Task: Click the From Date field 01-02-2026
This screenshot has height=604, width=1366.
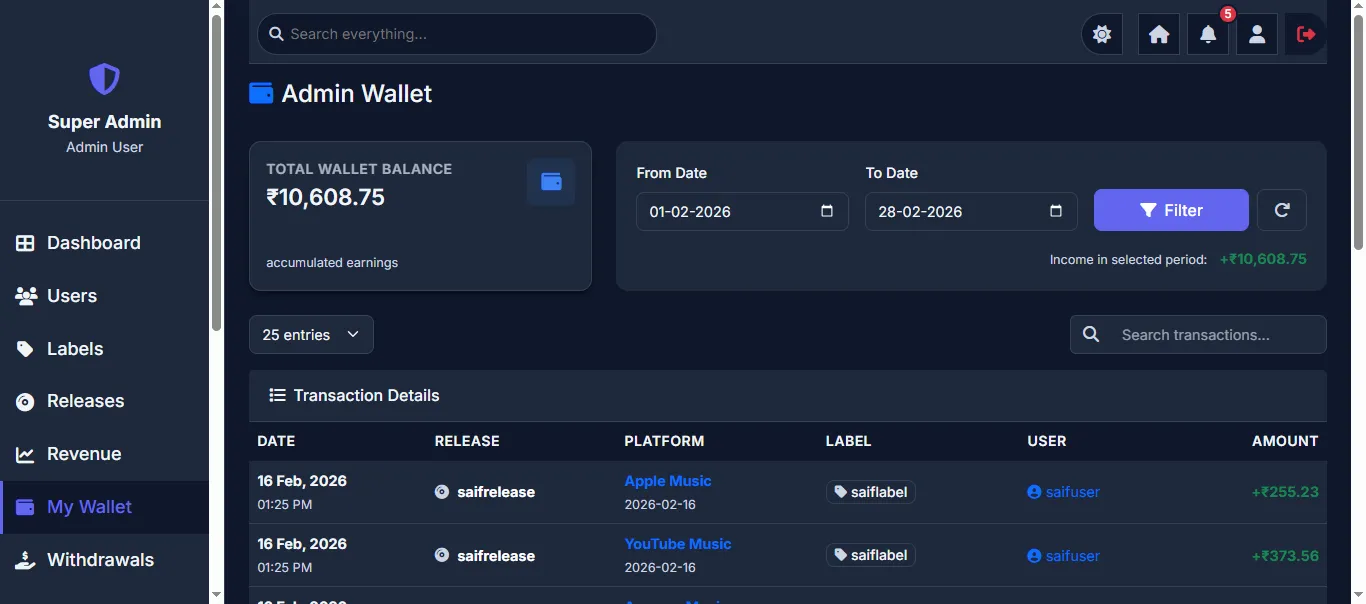Action: (x=742, y=211)
